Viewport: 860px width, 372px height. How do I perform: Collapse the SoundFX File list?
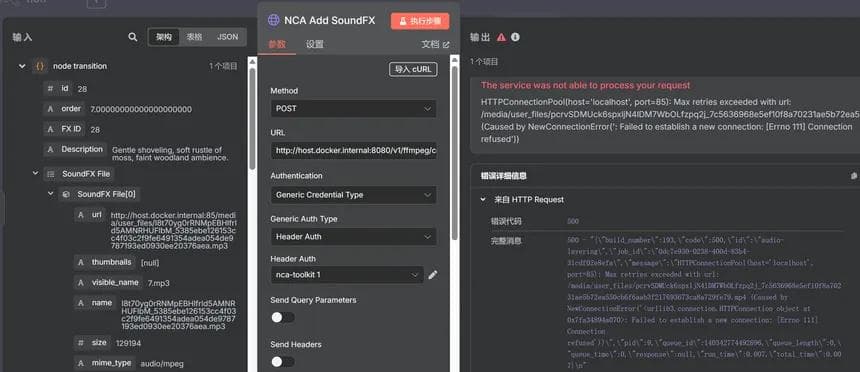tap(36, 173)
